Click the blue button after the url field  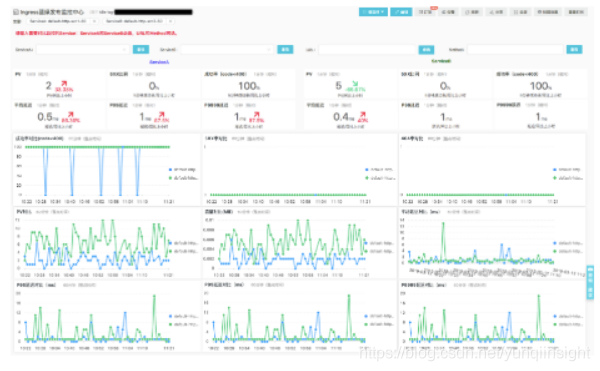click(426, 49)
